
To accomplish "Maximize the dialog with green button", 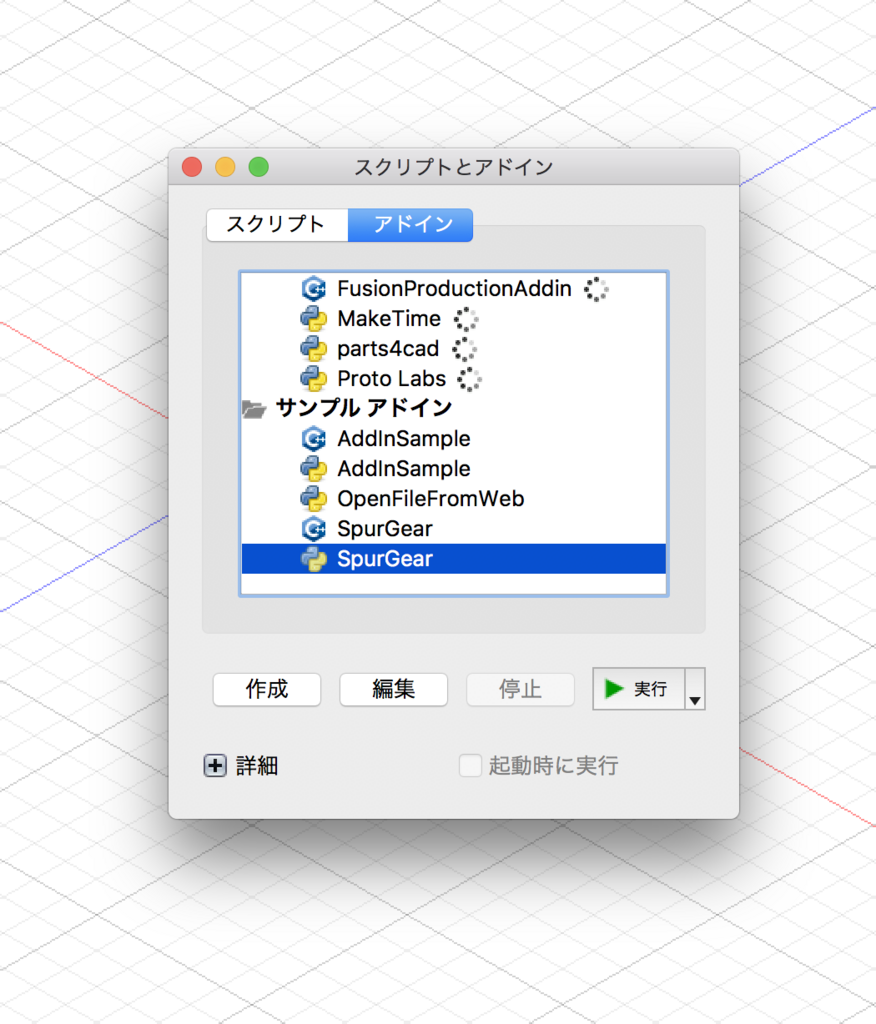I will (259, 167).
